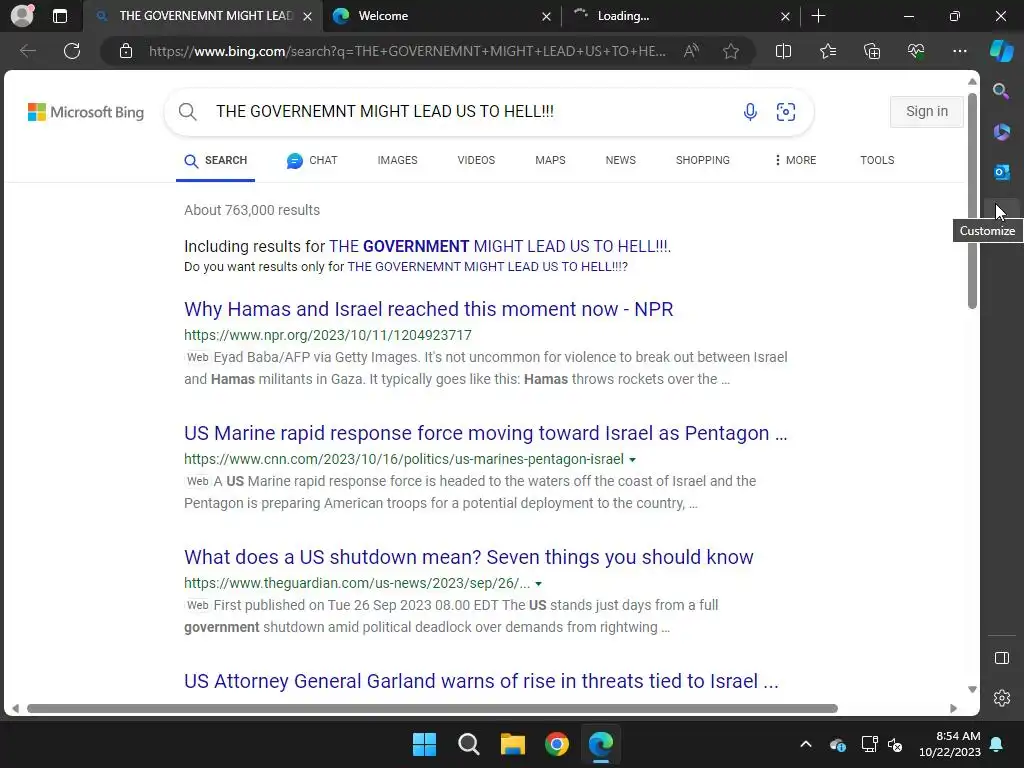The width and height of the screenshot is (1024, 768).
Task: Open the Collections icon
Action: click(872, 51)
